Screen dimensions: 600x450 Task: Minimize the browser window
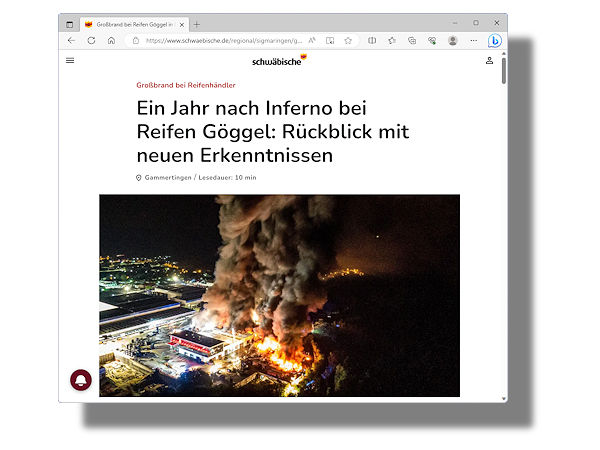point(455,23)
